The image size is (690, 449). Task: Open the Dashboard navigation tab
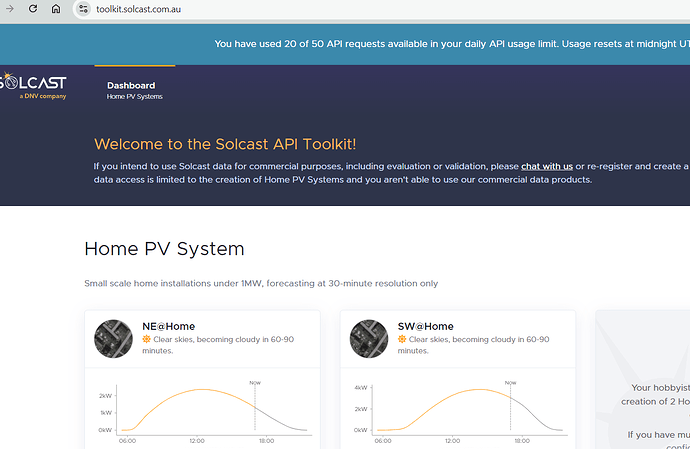(131, 85)
